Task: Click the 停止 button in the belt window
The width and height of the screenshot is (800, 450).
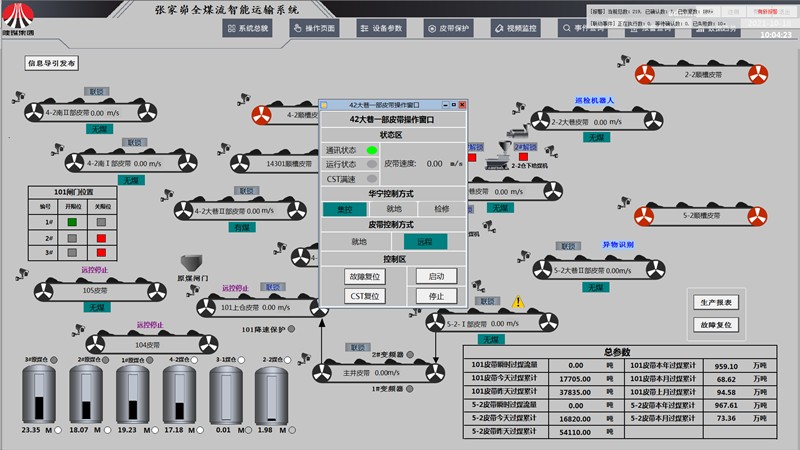Action: click(x=436, y=296)
